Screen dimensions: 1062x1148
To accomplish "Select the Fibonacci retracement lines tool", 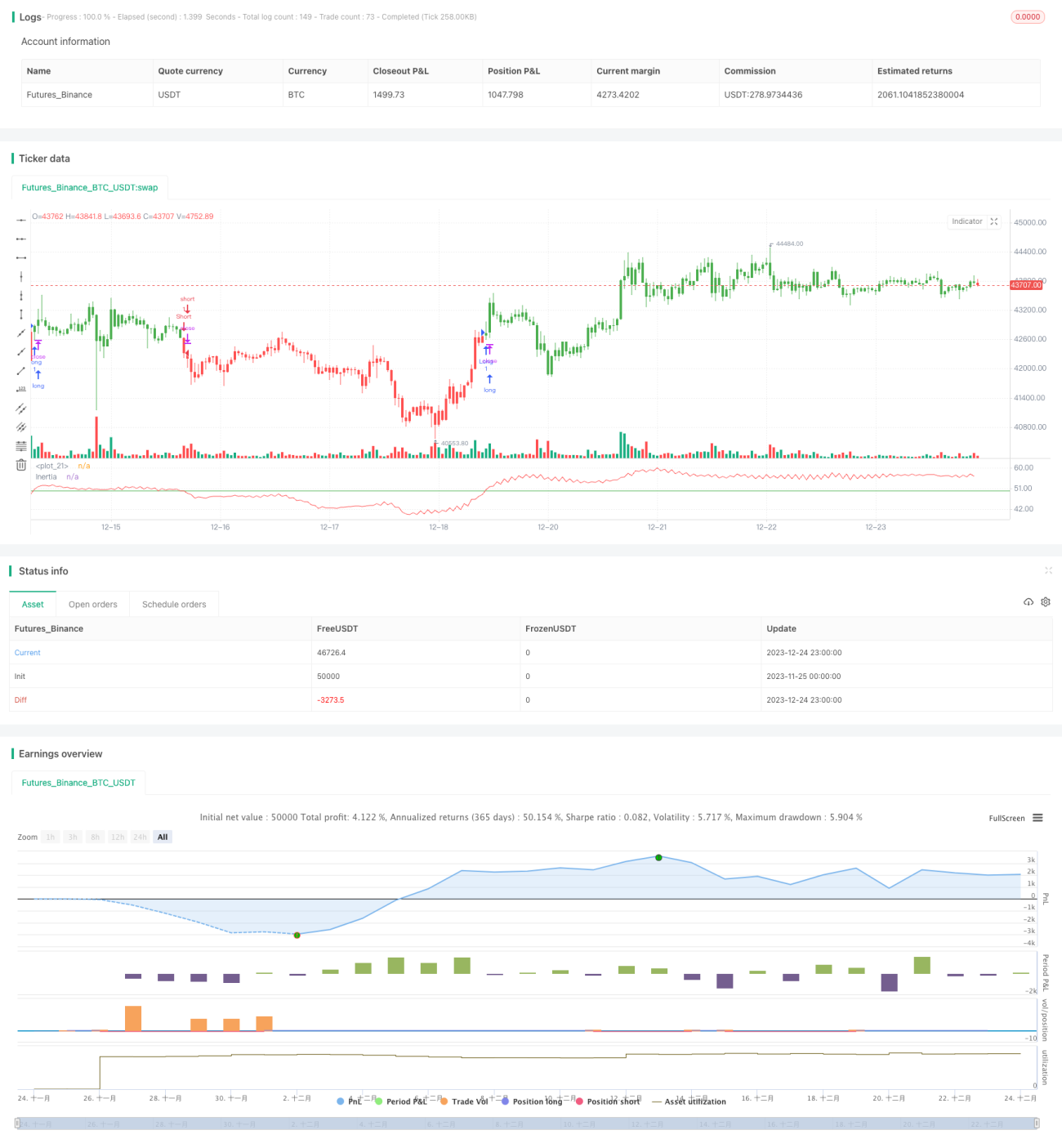I will pyautogui.click(x=21, y=445).
